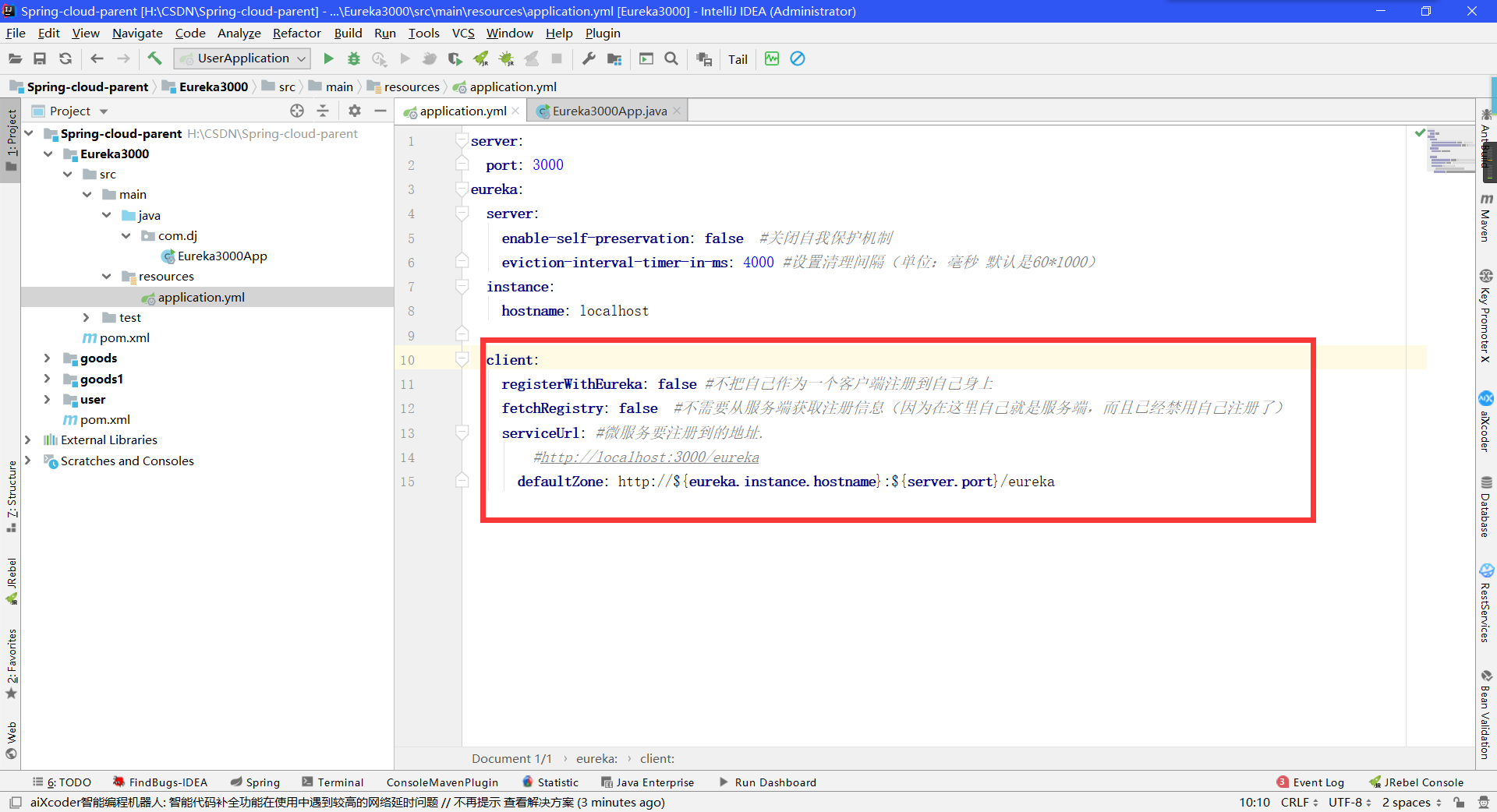The width and height of the screenshot is (1497, 812).
Task: Click the Forward navigation arrow
Action: [123, 58]
